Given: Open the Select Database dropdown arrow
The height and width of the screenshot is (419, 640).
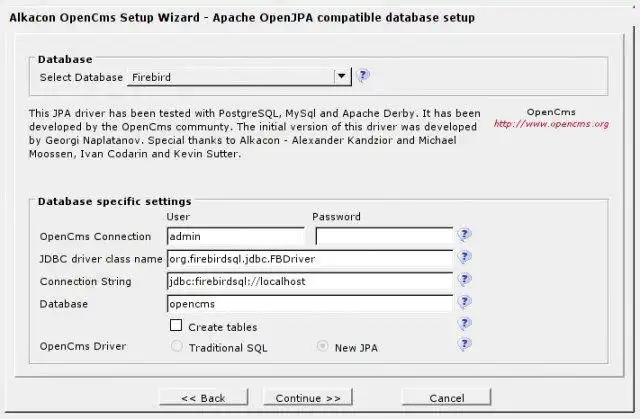Looking at the screenshot, I should 342,76.
